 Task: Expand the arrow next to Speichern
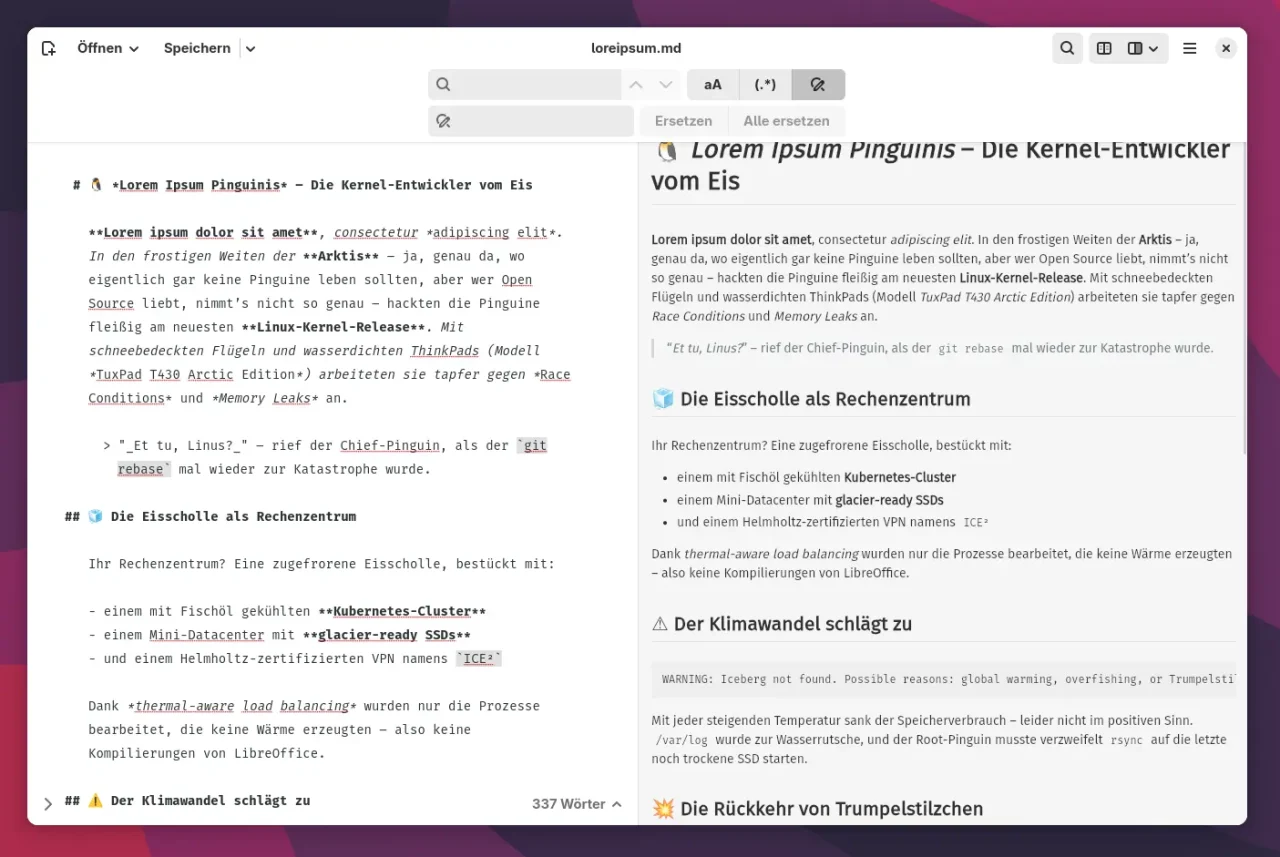(x=251, y=48)
